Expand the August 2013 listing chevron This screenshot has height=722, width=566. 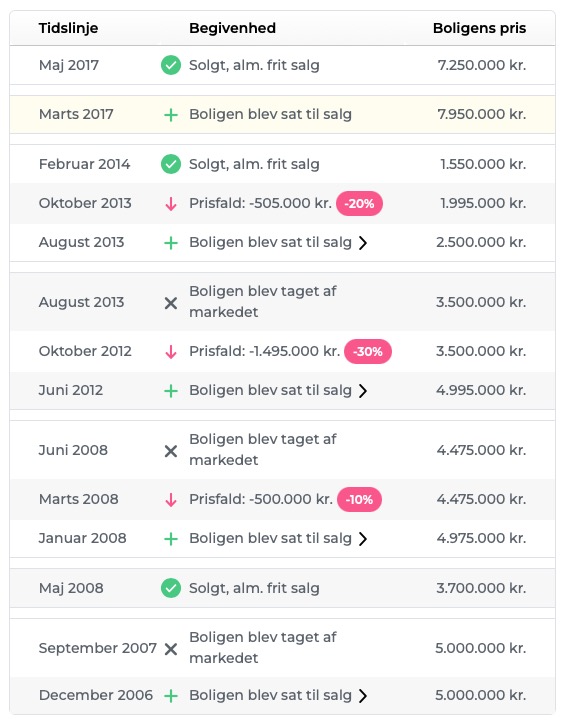coord(363,243)
